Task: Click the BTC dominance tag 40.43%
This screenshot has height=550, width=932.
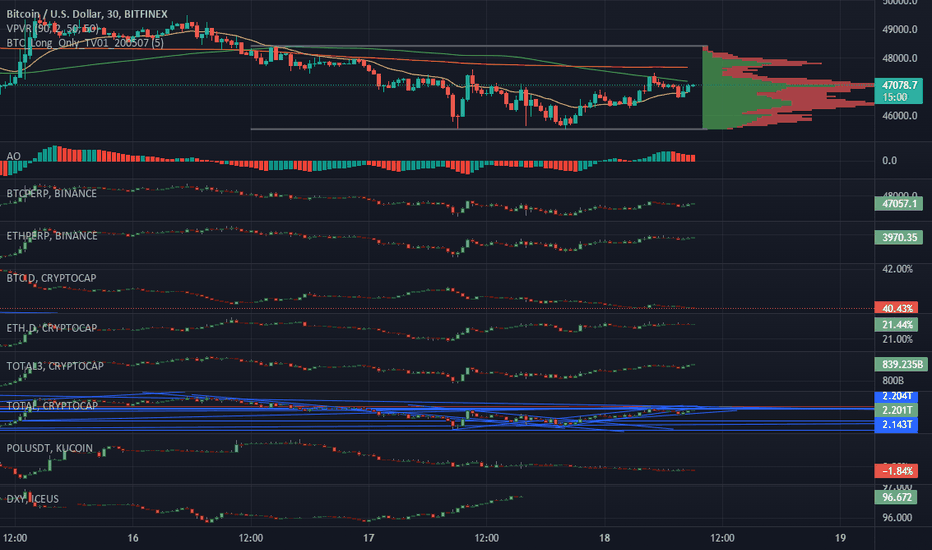Action: pos(896,308)
